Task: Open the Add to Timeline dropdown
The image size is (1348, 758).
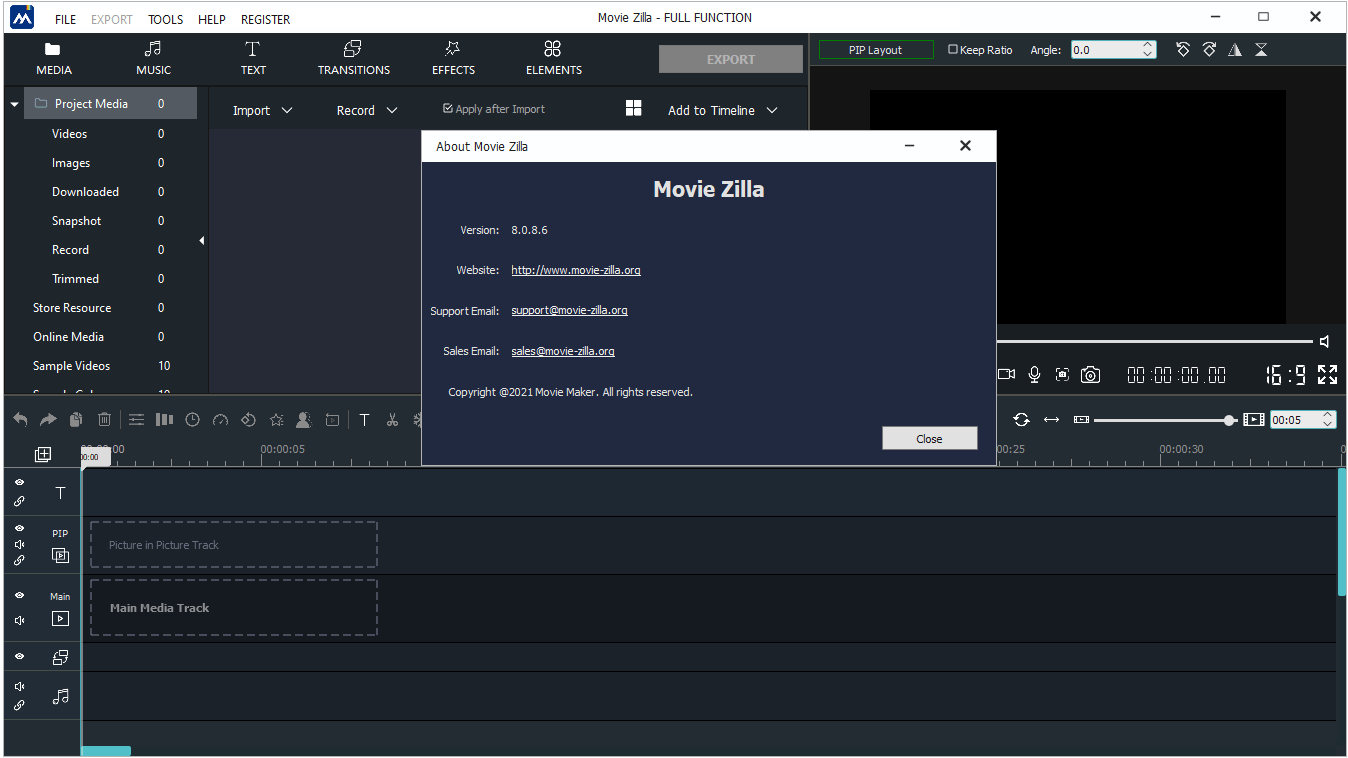Action: [x=722, y=110]
